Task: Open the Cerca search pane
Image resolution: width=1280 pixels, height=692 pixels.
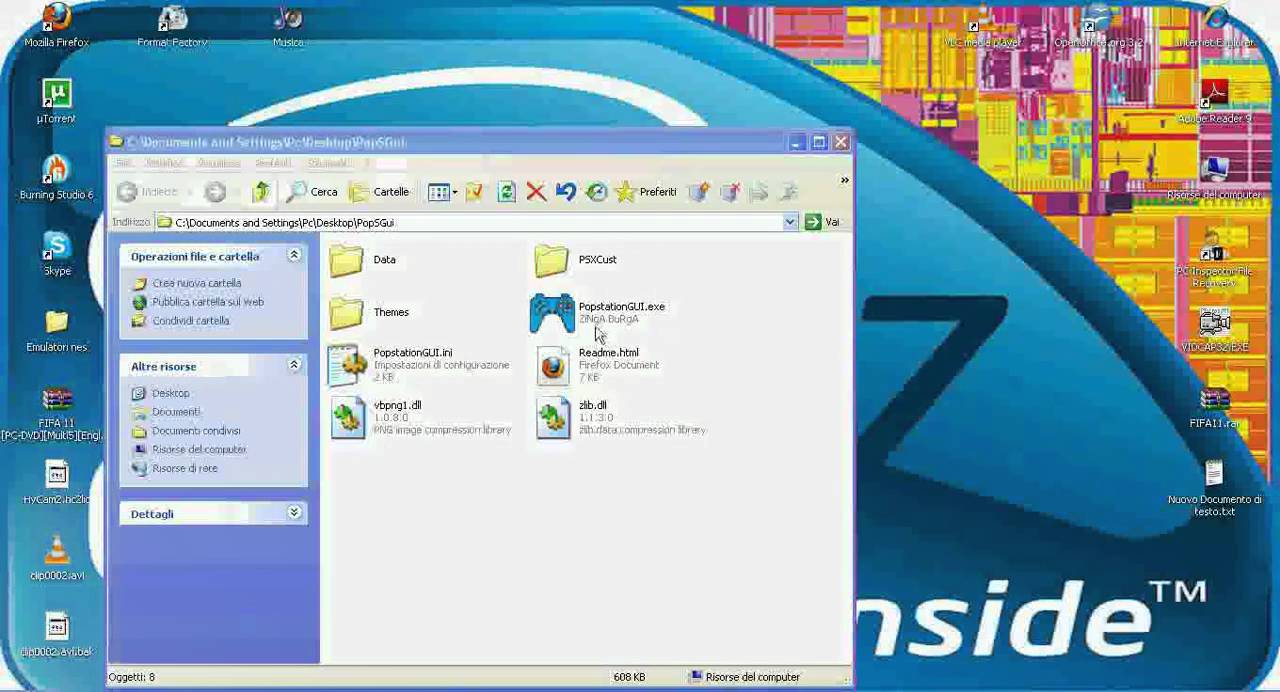Action: pos(312,192)
